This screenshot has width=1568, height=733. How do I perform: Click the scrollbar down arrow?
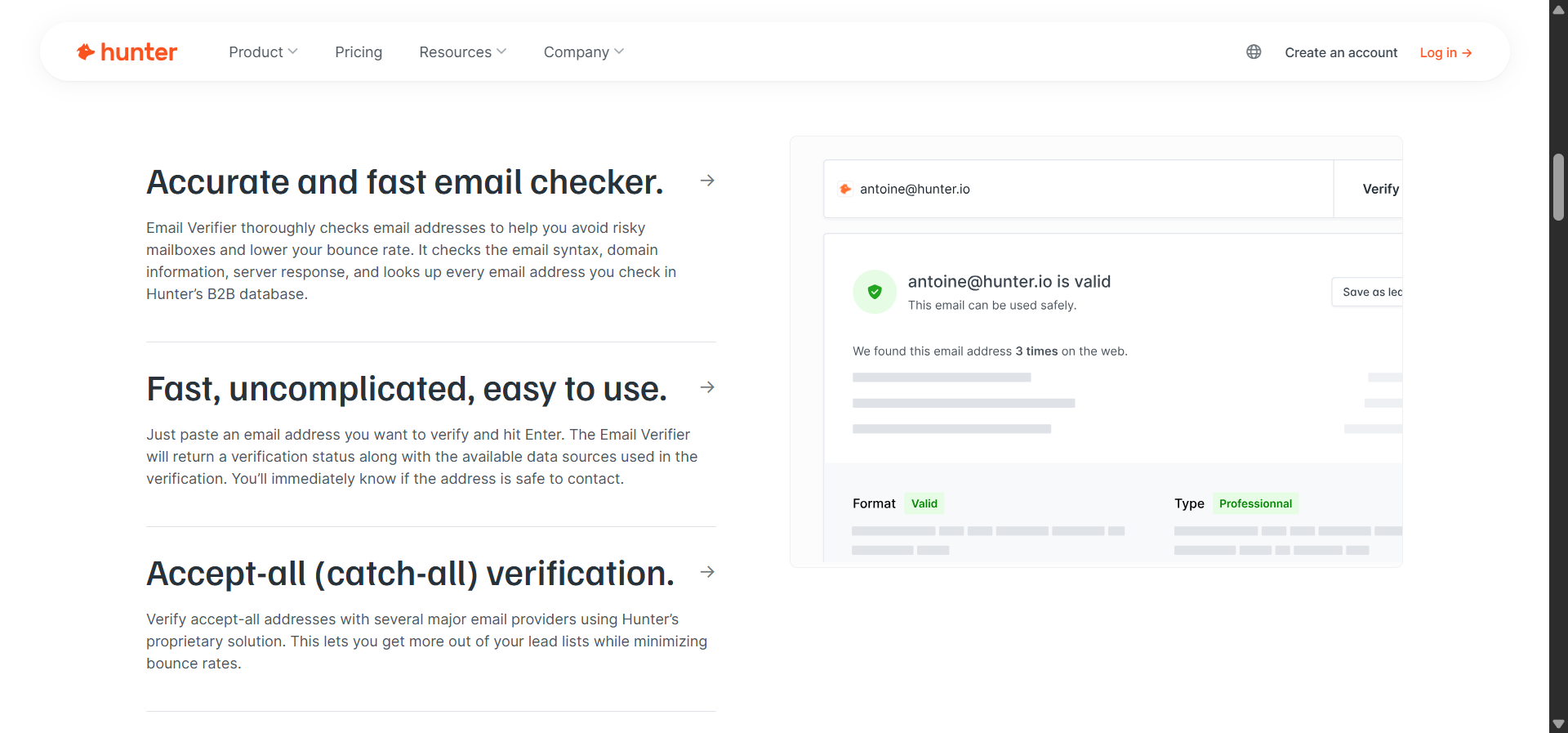(1558, 724)
